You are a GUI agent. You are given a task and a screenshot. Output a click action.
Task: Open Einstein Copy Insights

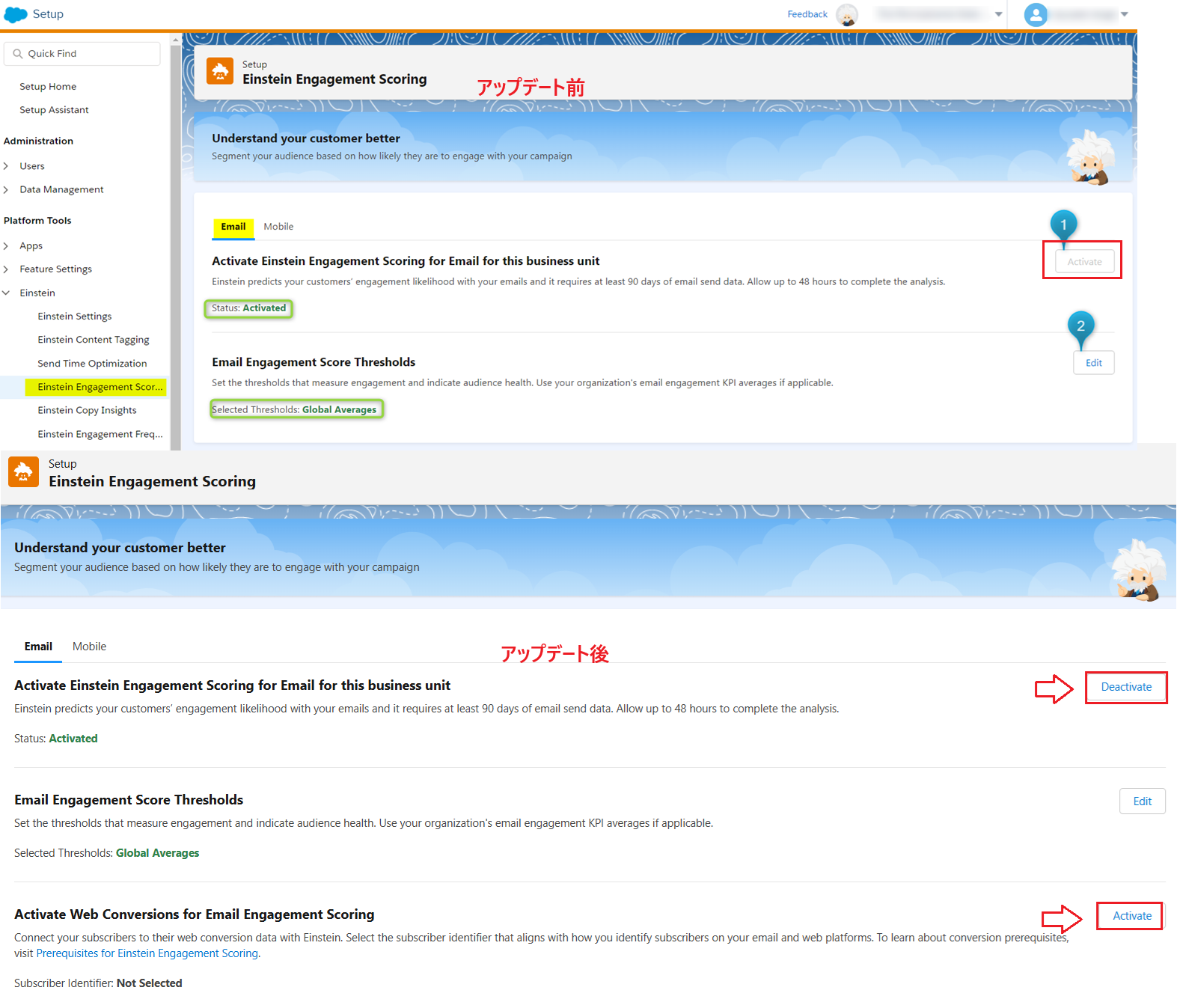87,411
